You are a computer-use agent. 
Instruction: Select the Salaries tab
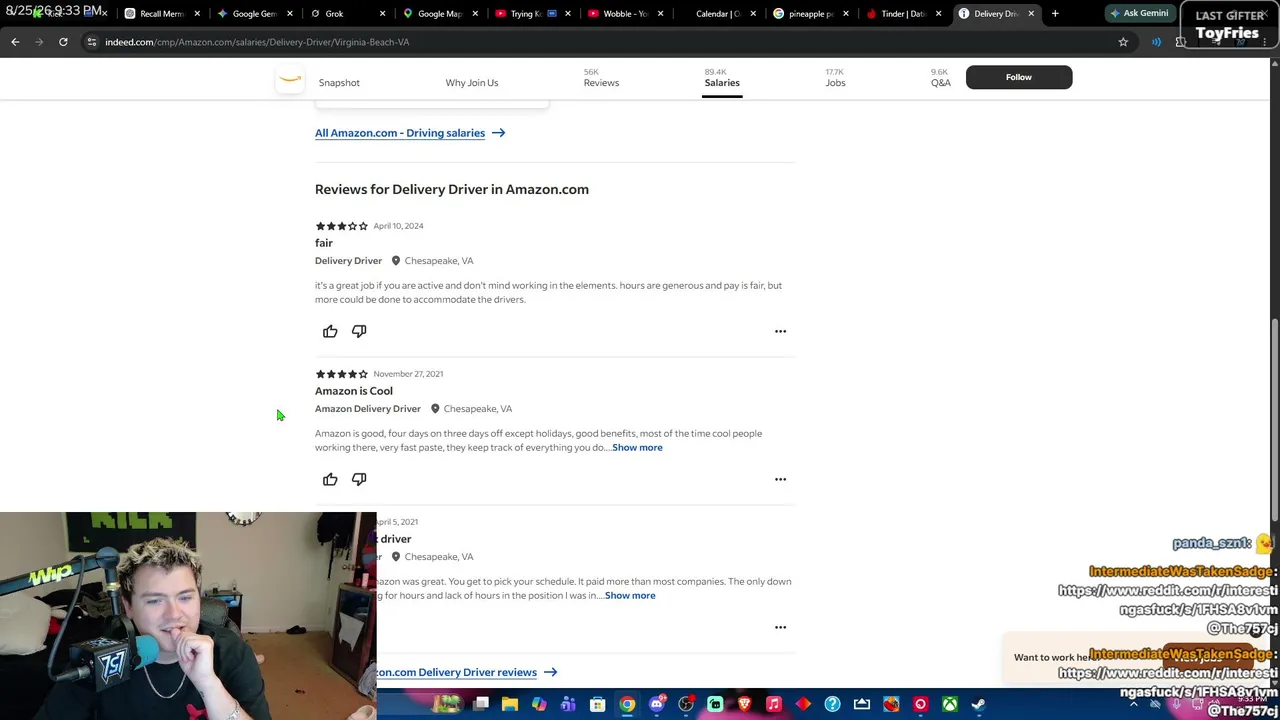[722, 78]
